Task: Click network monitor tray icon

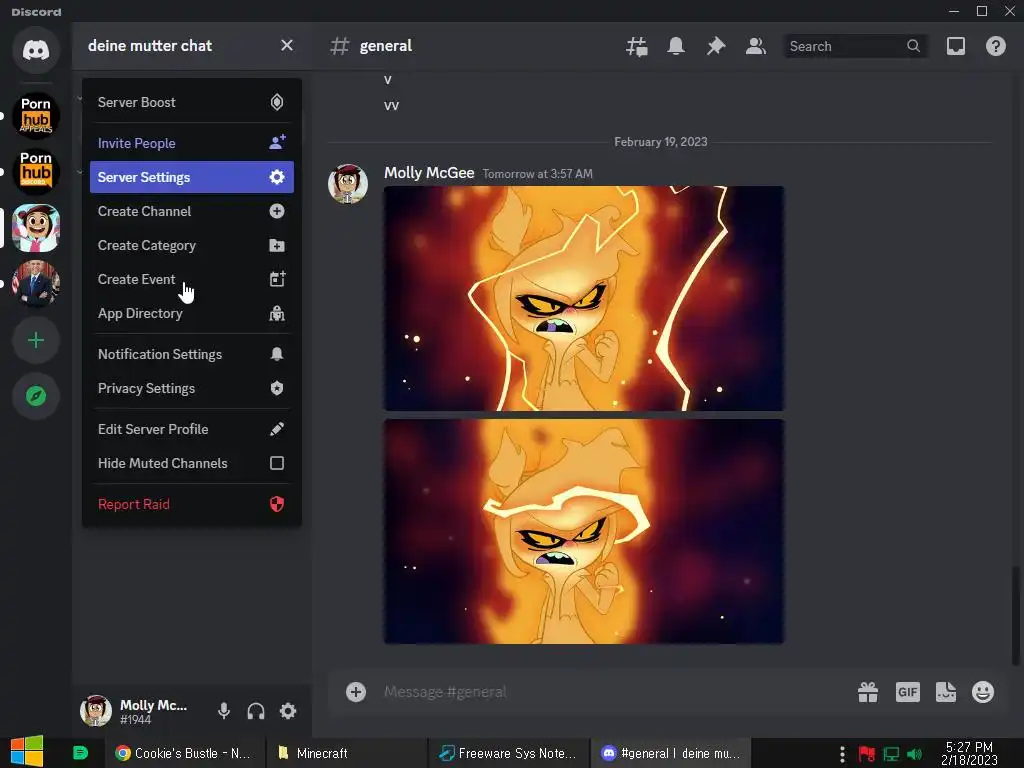Action: [x=891, y=754]
